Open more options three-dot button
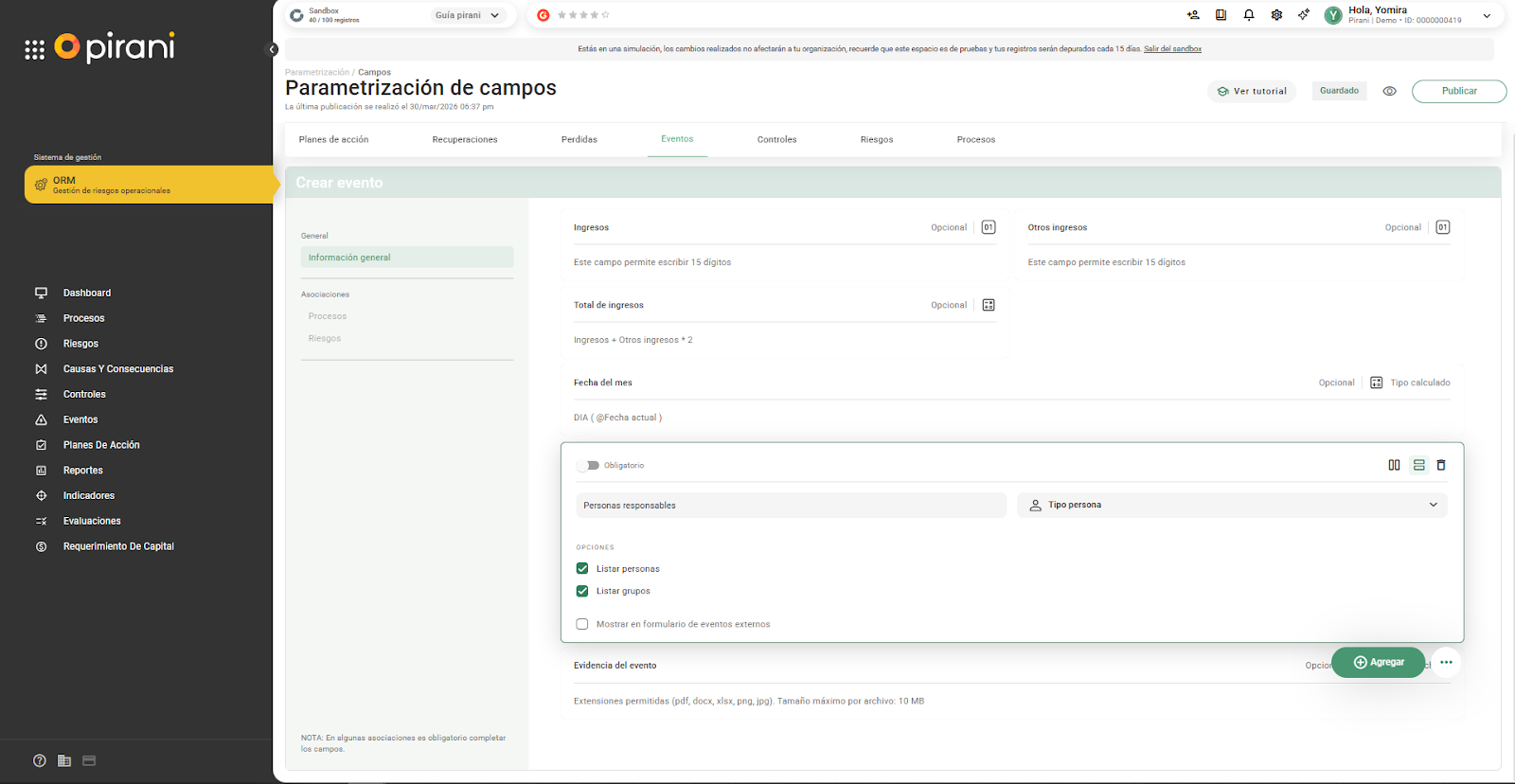The width and height of the screenshot is (1515, 784). tap(1446, 662)
